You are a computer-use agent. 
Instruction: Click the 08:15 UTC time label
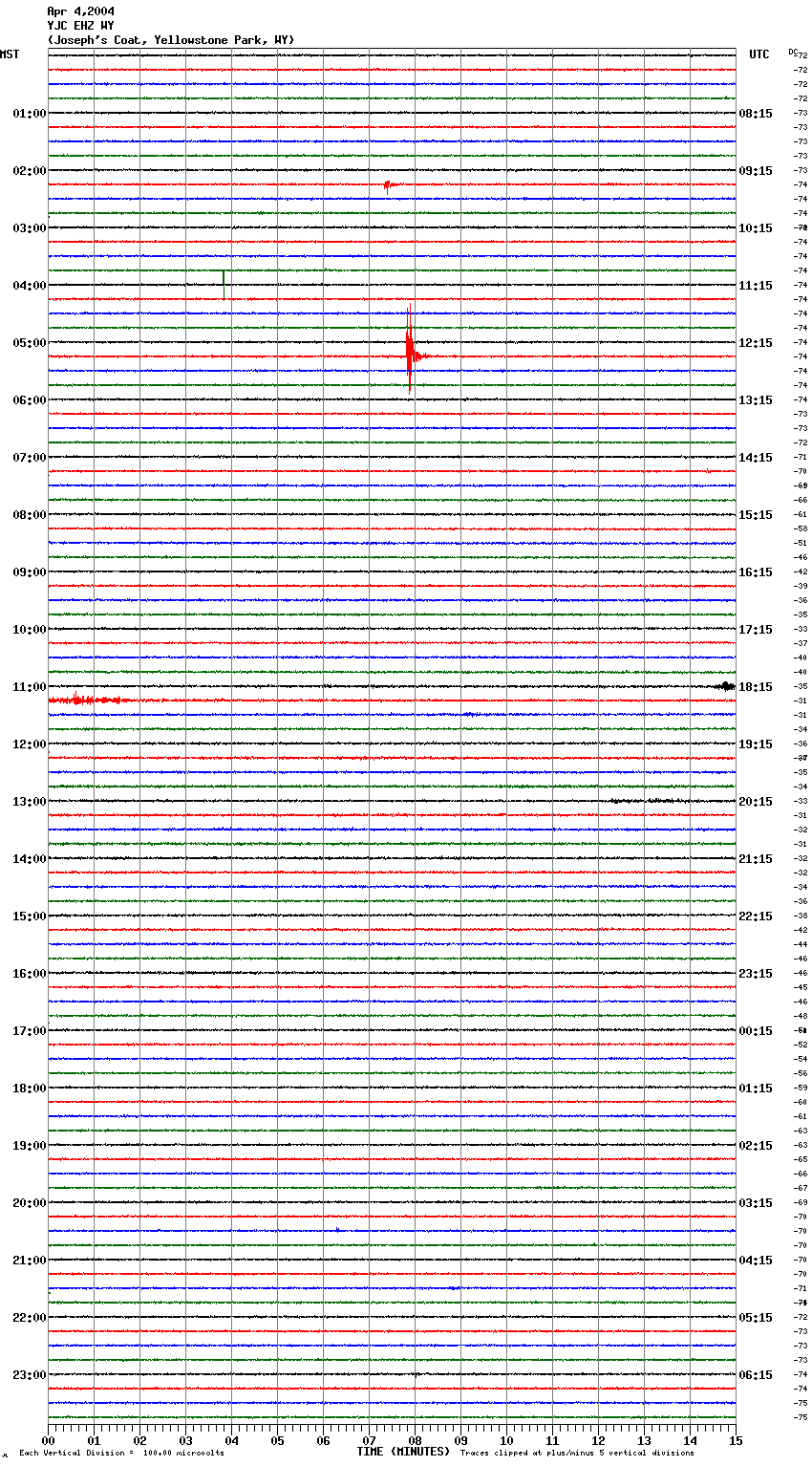(x=756, y=114)
